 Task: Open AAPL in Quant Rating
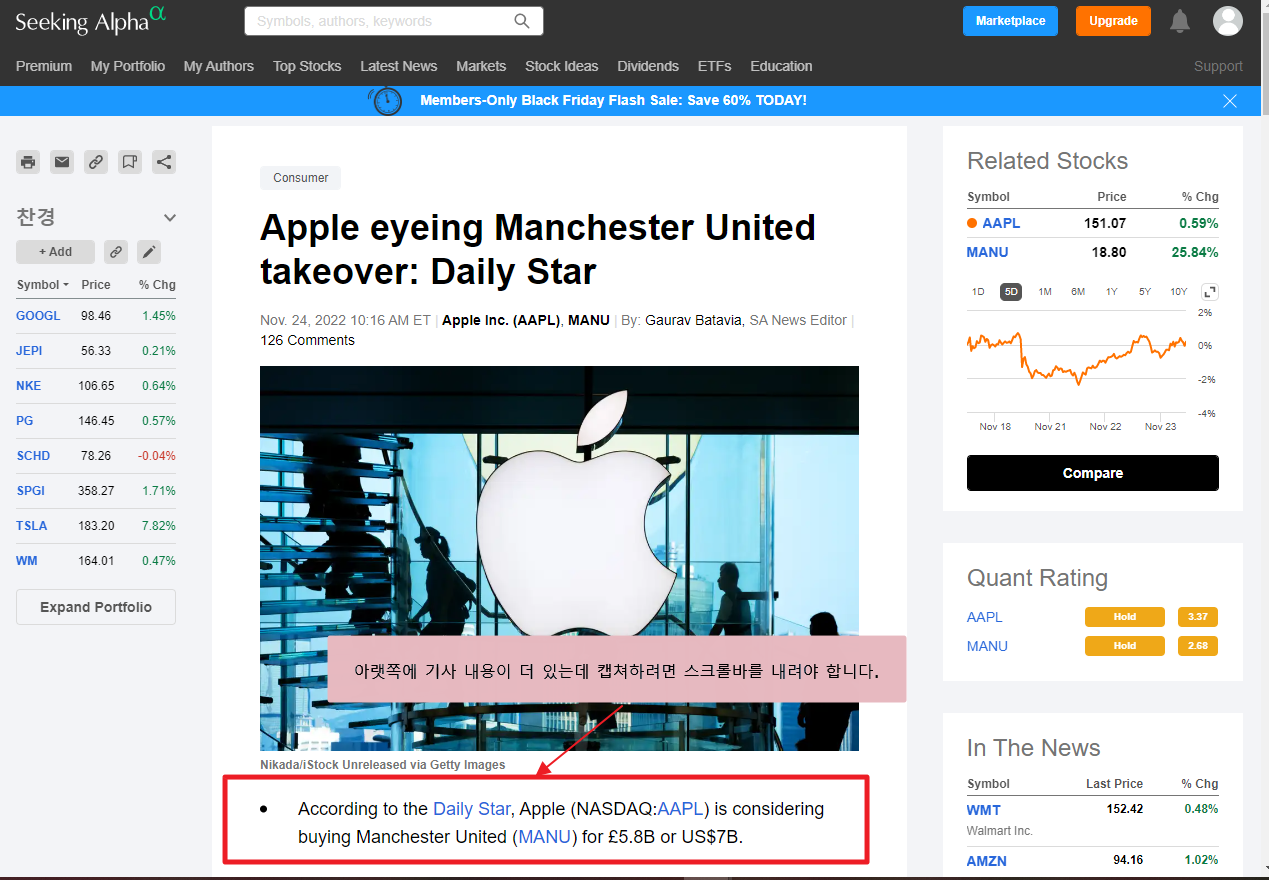[985, 617]
